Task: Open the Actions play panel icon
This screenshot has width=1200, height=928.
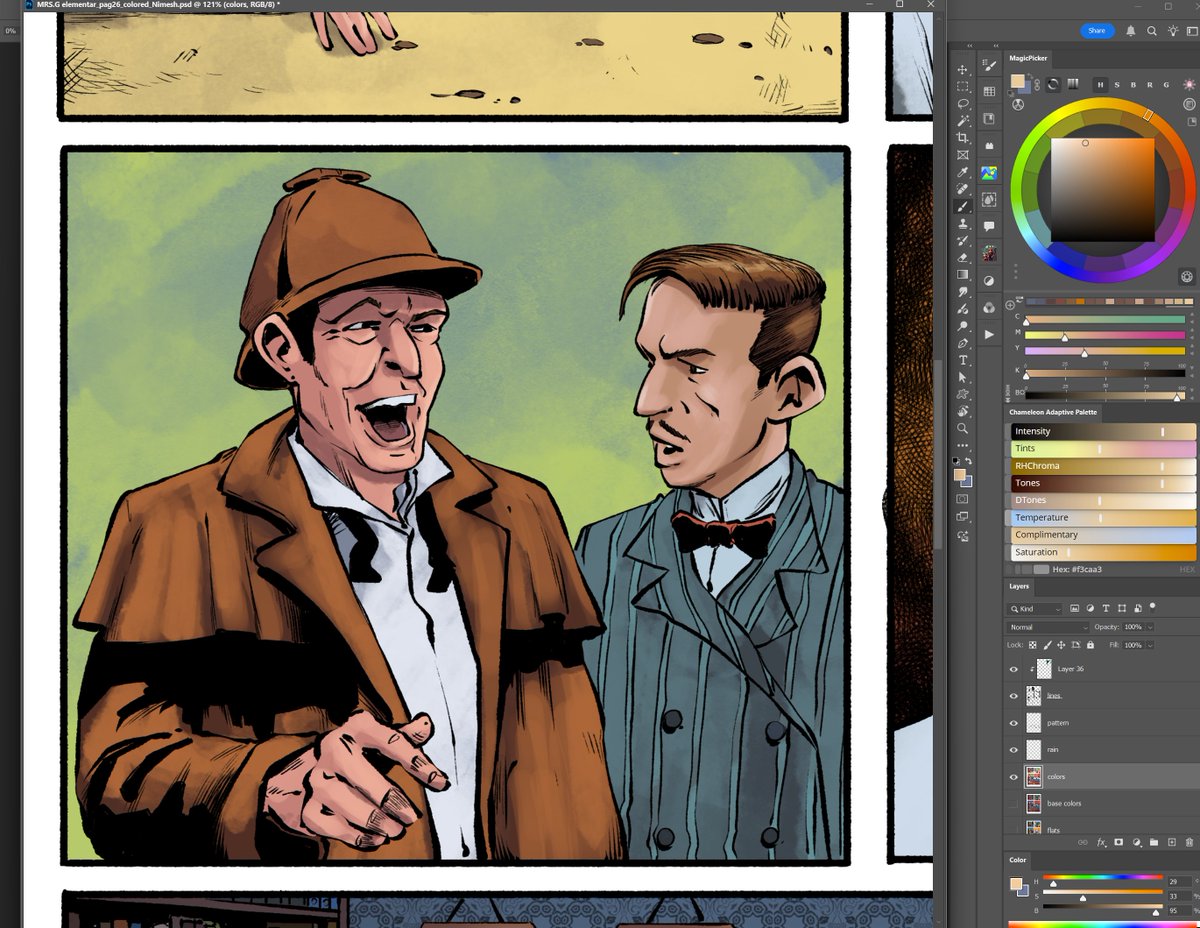Action: click(989, 334)
